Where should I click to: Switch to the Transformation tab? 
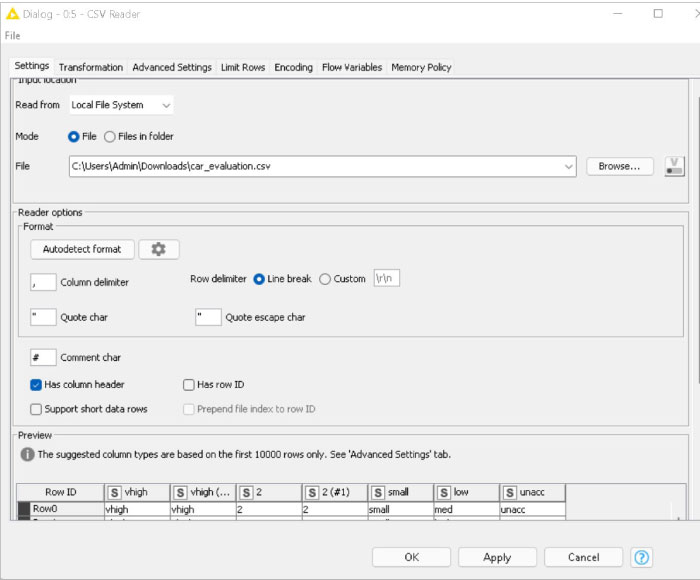point(91,67)
